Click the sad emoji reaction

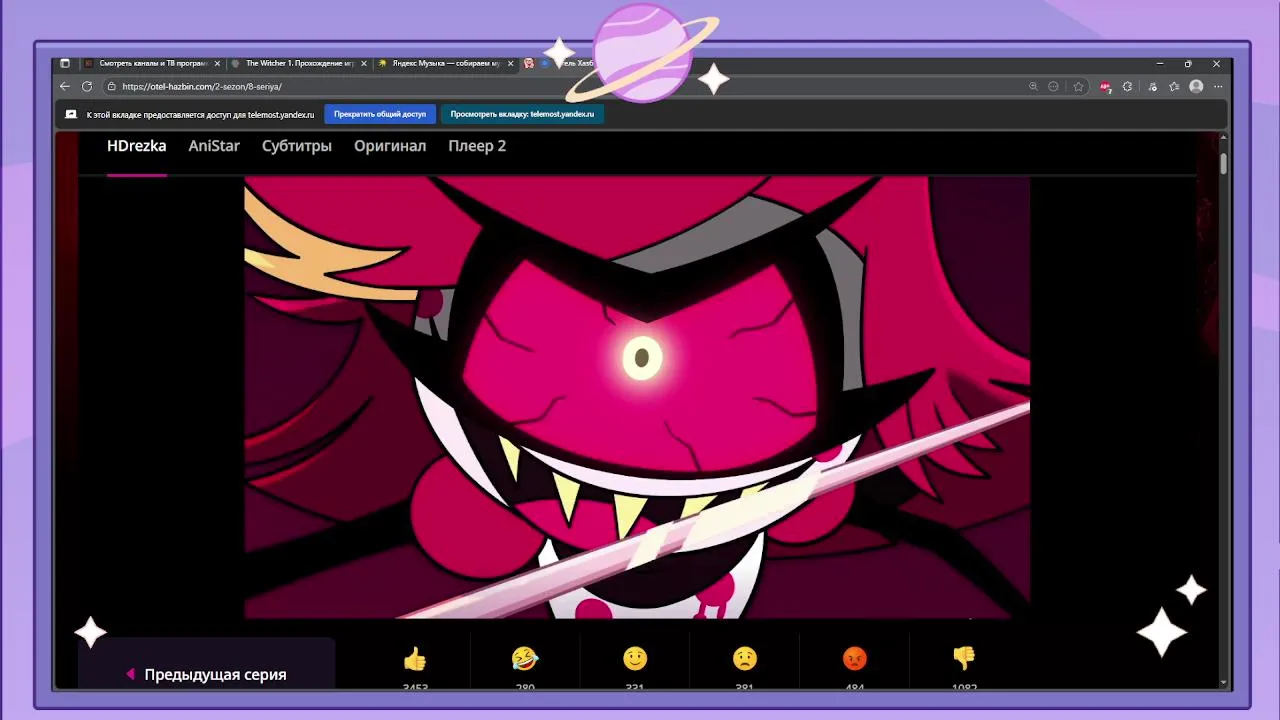click(x=745, y=658)
